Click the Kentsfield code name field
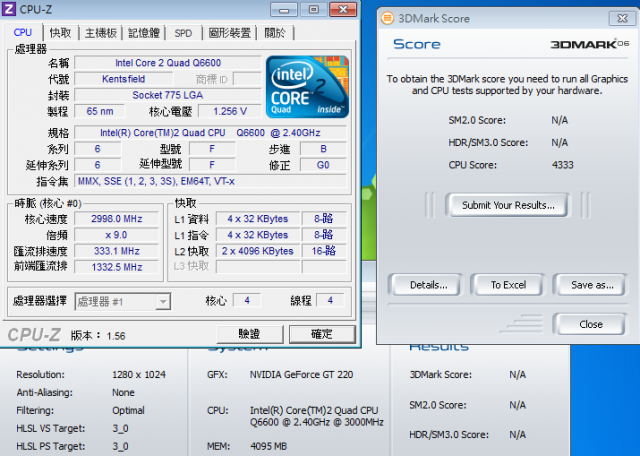This screenshot has height=456, width=640. 124,79
